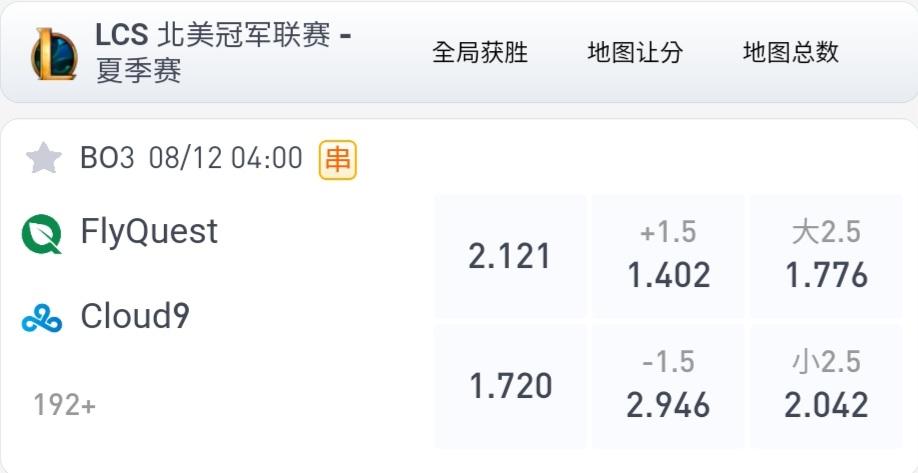Choose FlyQuest +1.5 handicap at 1.402
Viewport: 918px width, 473px height.
[668, 256]
